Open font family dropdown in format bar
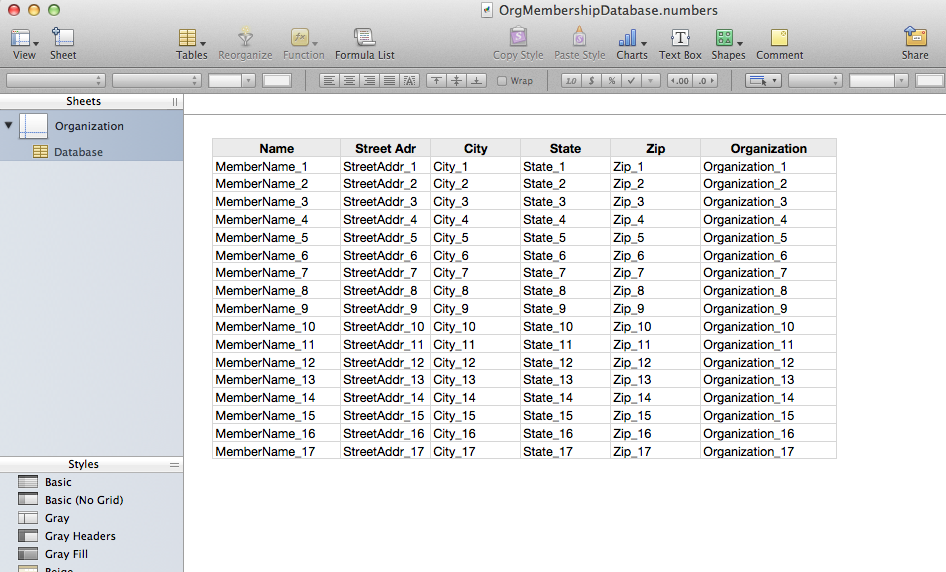 point(56,80)
